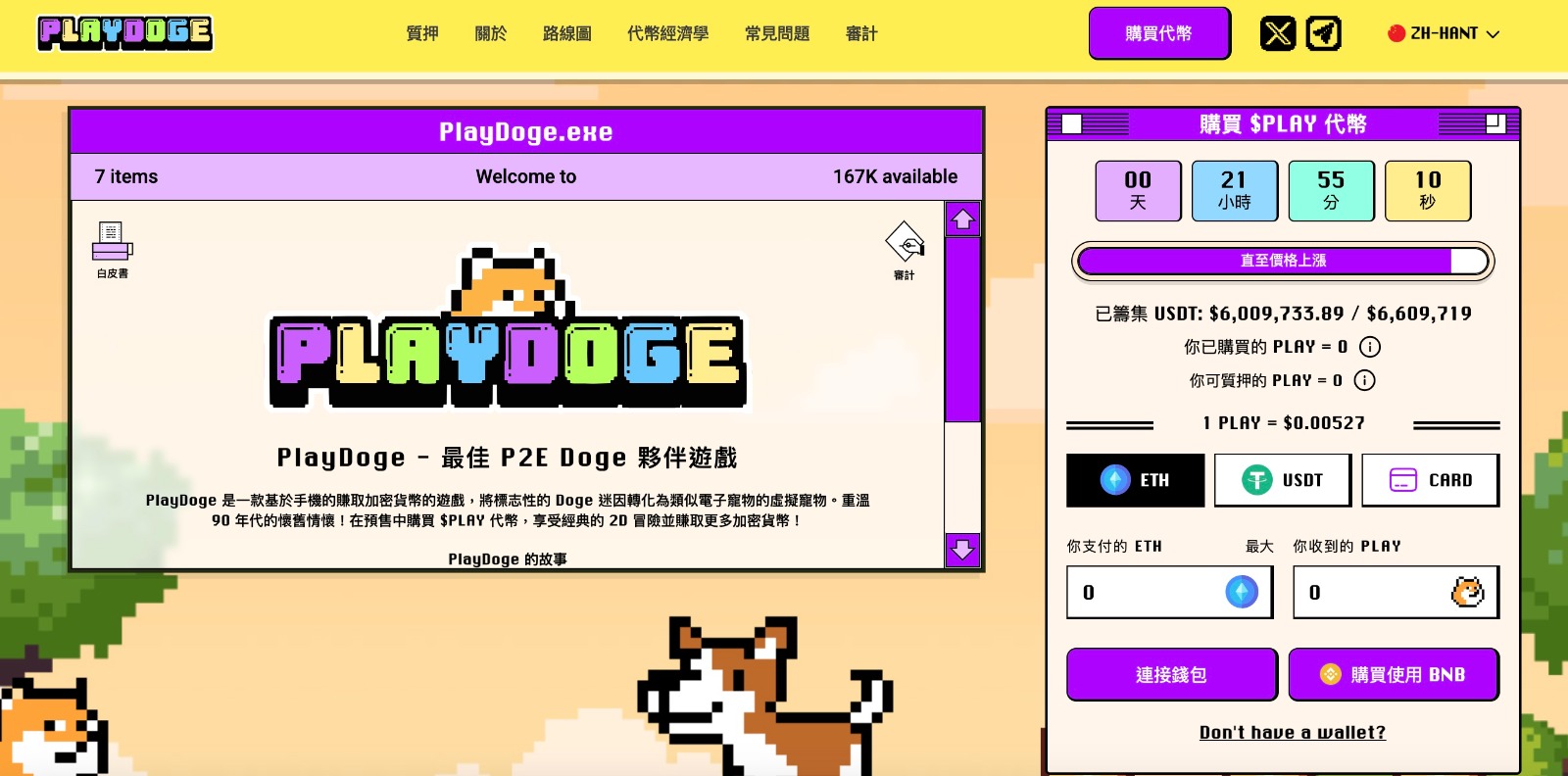
Task: Focus the 你收到的 PLAY input field
Action: 1396,592
